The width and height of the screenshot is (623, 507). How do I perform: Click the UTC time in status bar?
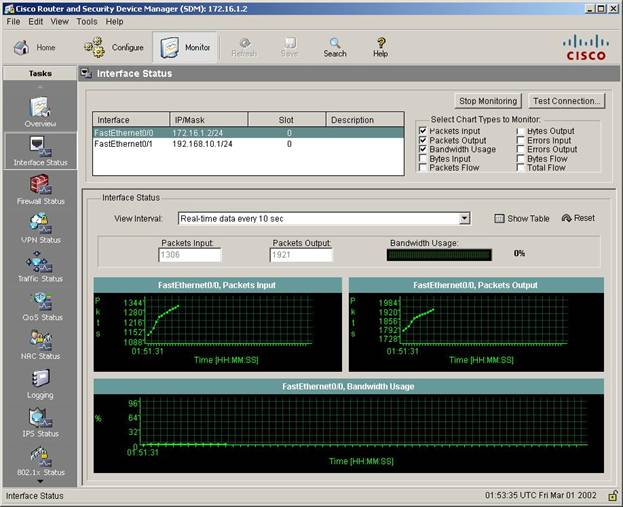point(540,495)
